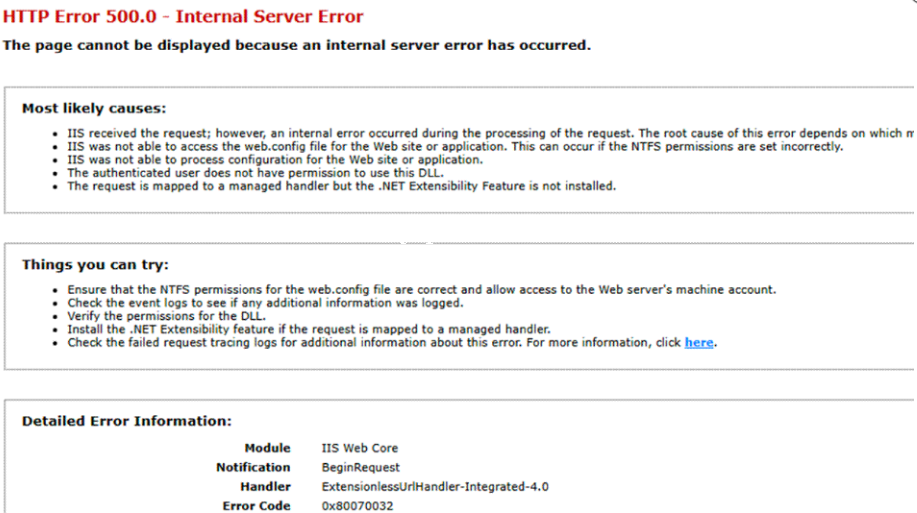Screen dimensions: 917x513
Task: Click the 'BeginRequest' notification value
Action: pyautogui.click(x=360, y=467)
